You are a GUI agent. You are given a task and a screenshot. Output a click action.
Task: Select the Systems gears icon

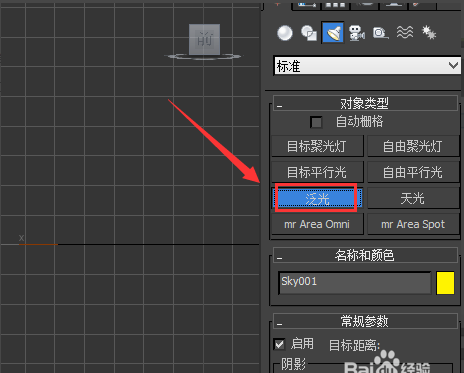point(429,33)
